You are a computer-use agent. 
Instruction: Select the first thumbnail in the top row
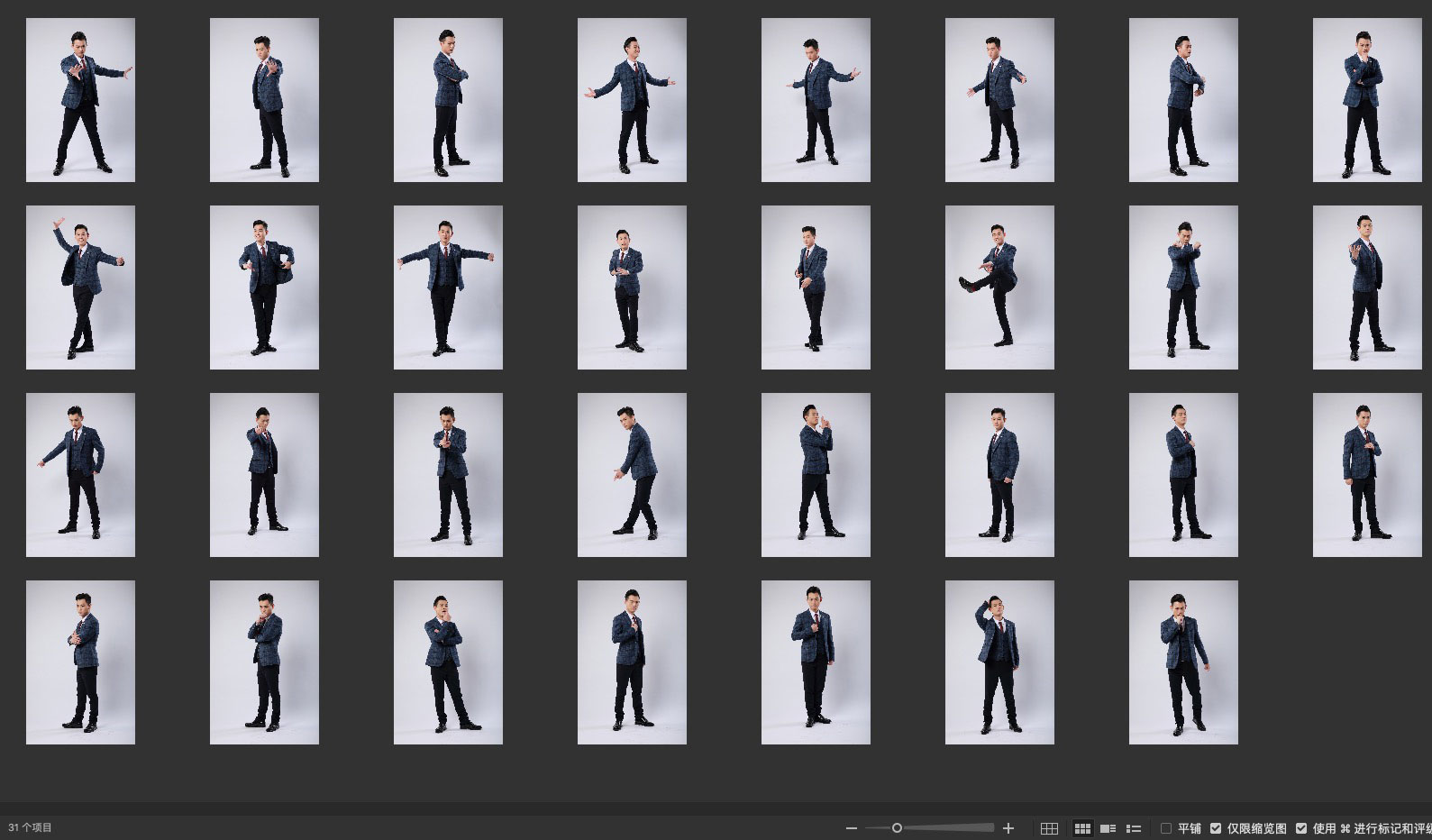coord(80,100)
